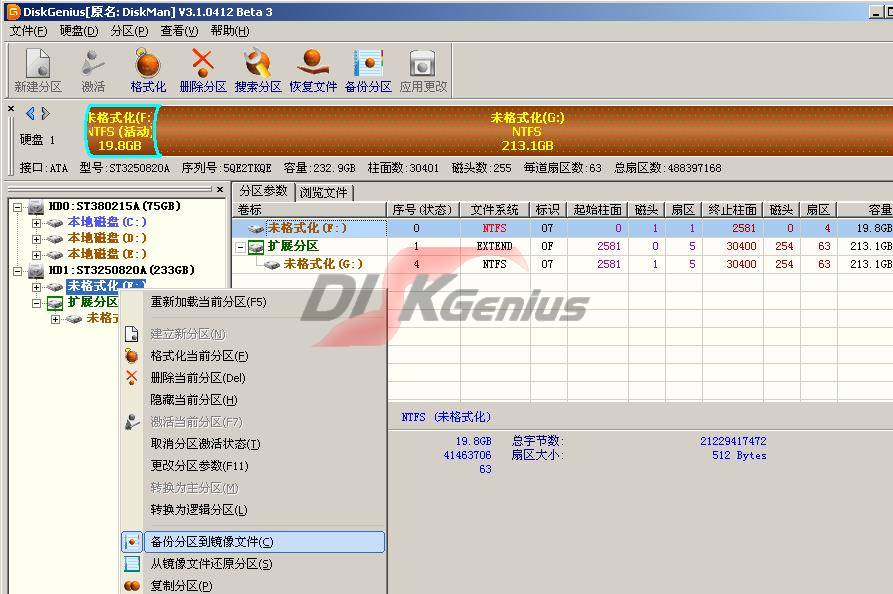Choose 格式化当前分区(F) from context menu

pos(253,356)
